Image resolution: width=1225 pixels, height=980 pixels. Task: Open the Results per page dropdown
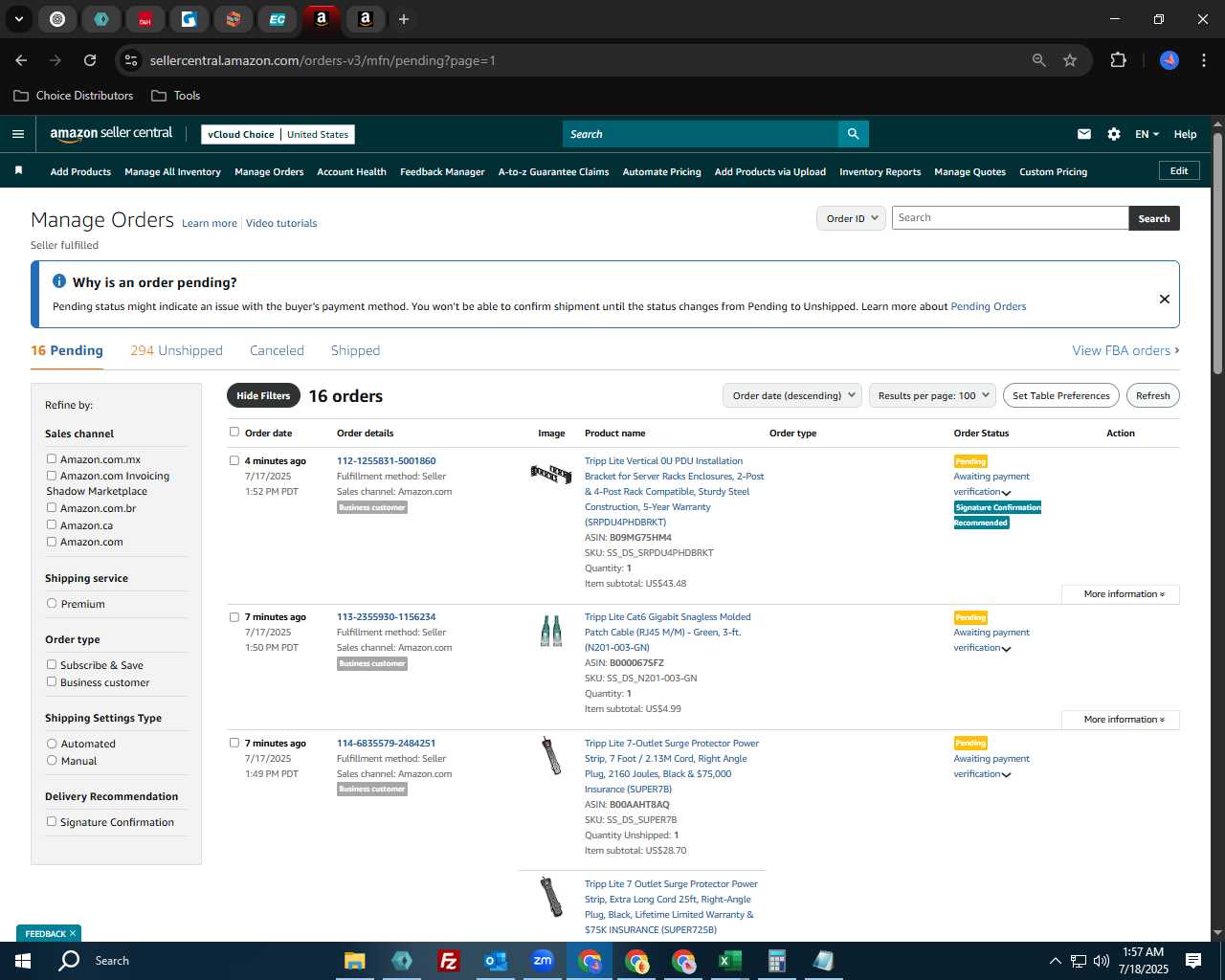(x=933, y=395)
